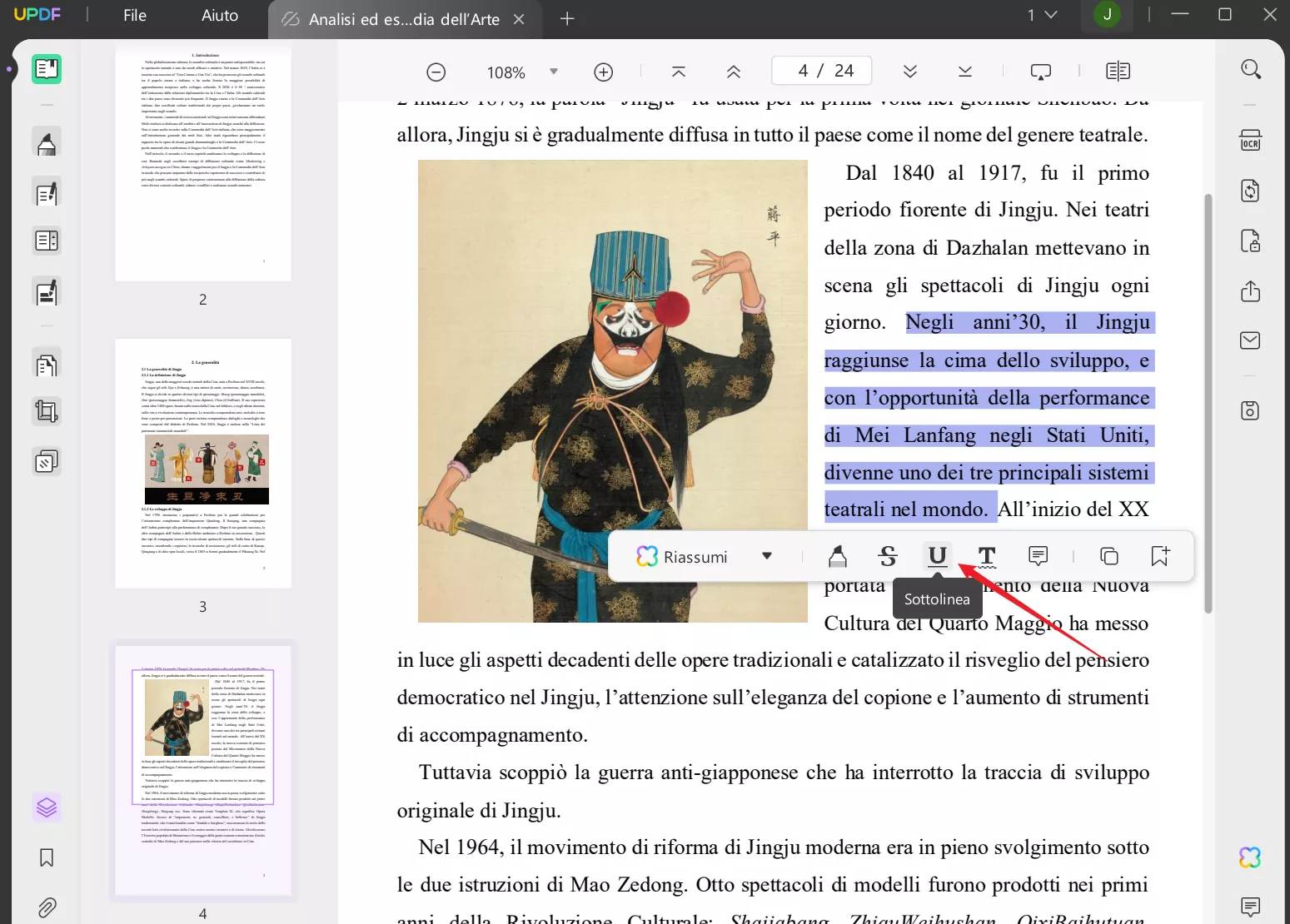Image resolution: width=1290 pixels, height=924 pixels.
Task: Select page 3 thumbnail
Action: 203,463
